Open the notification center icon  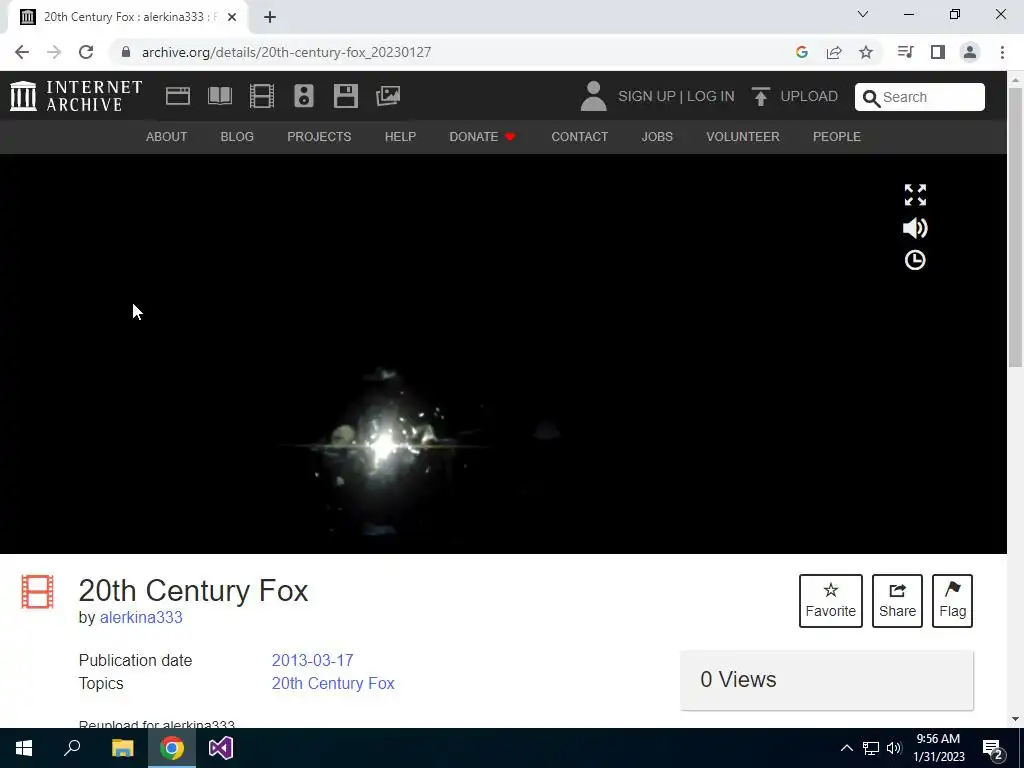point(993,749)
